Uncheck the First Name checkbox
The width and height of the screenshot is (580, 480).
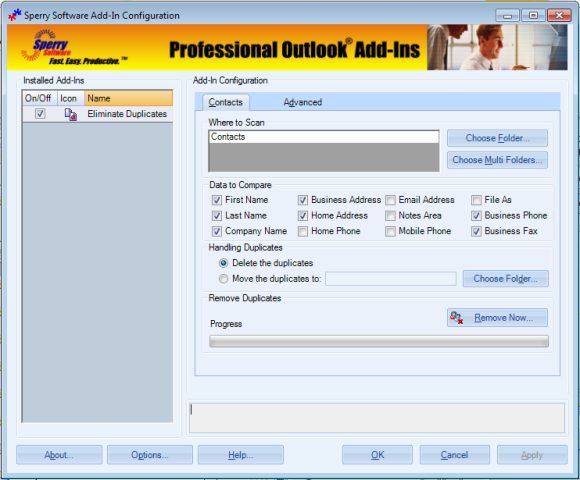217,200
